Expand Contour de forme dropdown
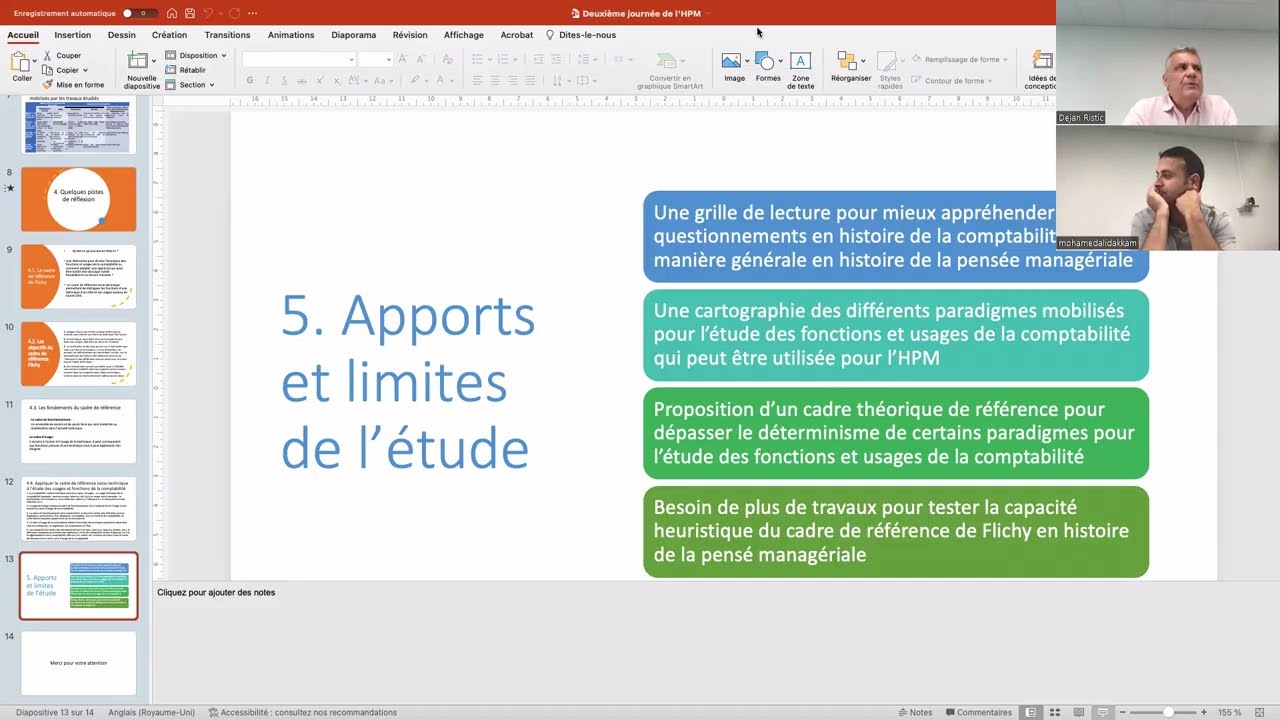 click(x=992, y=81)
